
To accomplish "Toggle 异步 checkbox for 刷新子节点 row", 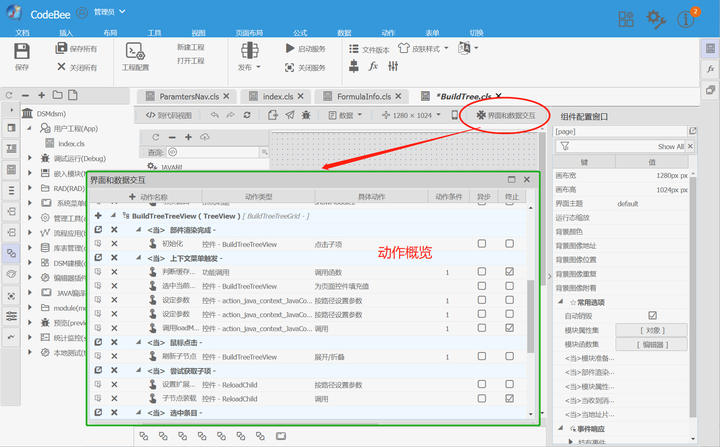I will tap(482, 356).
